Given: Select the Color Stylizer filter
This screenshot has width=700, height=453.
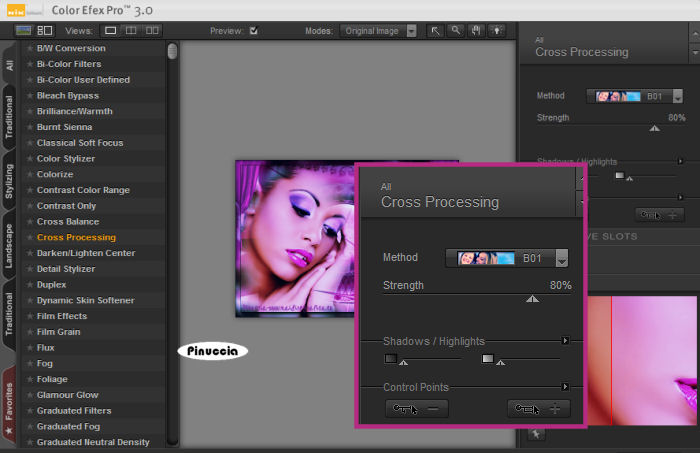Looking at the screenshot, I should pyautogui.click(x=66, y=158).
